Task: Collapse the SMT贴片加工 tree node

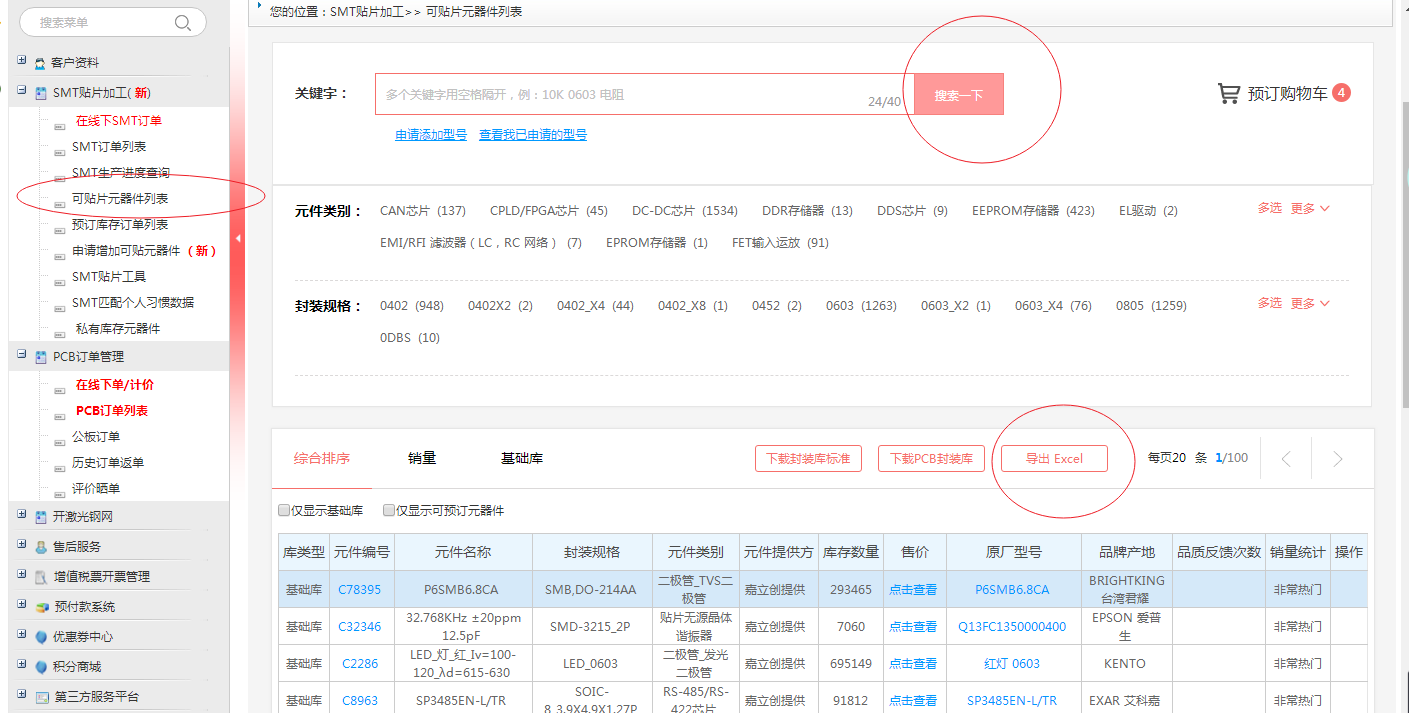Action: pyautogui.click(x=22, y=91)
